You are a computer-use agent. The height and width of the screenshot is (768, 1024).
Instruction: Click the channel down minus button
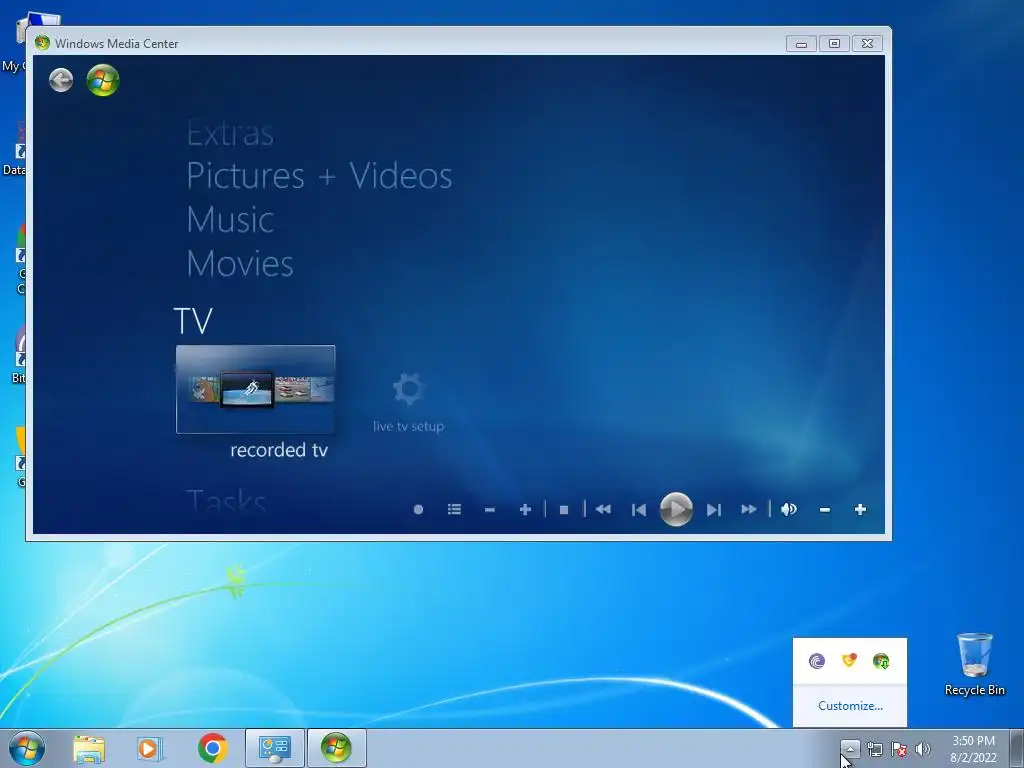490,510
